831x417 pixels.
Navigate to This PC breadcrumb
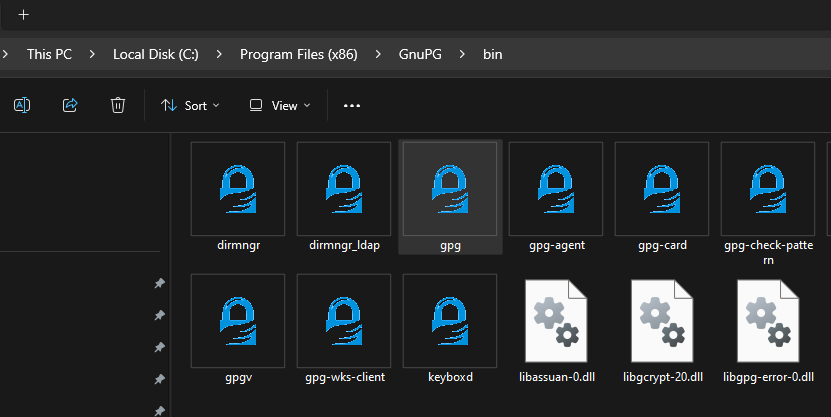49,54
